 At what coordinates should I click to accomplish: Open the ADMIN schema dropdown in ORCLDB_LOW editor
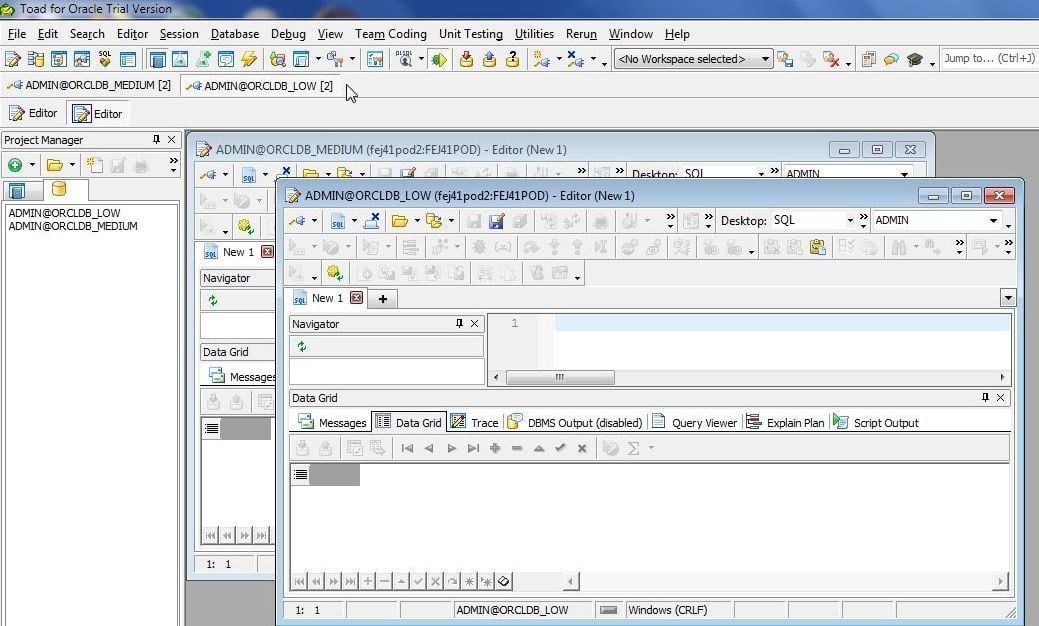993,221
